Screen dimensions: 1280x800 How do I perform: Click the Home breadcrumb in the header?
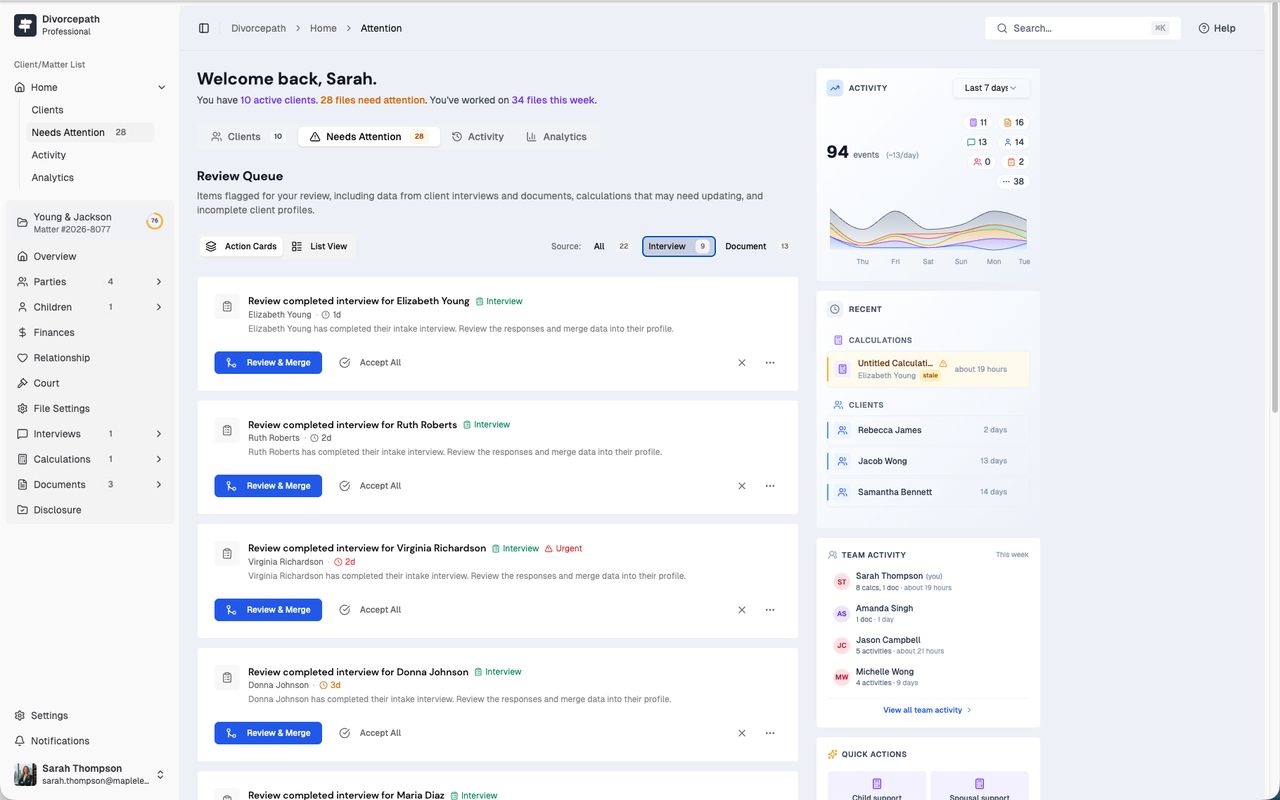tap(323, 29)
